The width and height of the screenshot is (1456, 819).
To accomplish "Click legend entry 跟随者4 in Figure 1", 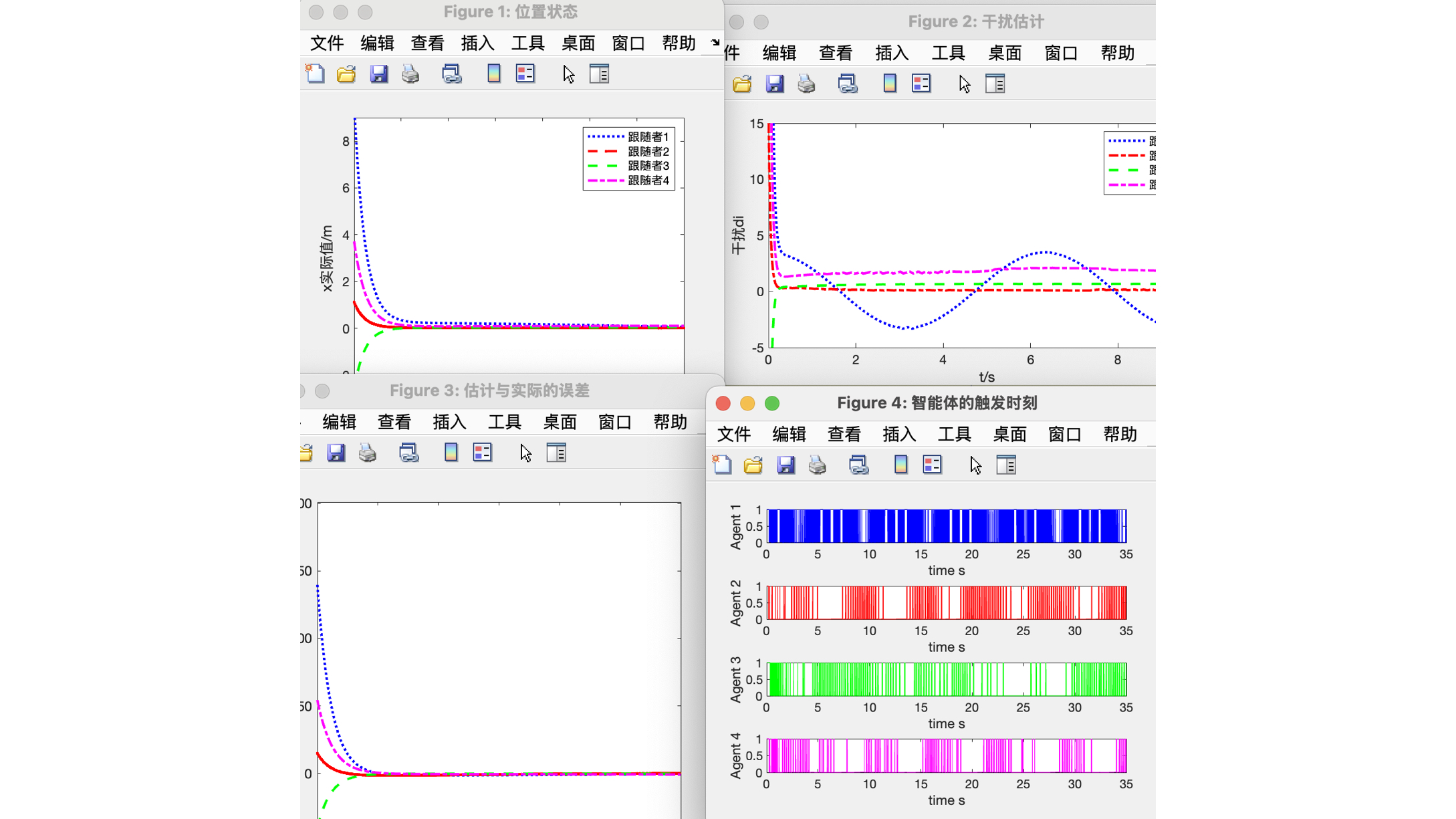I will [x=628, y=181].
